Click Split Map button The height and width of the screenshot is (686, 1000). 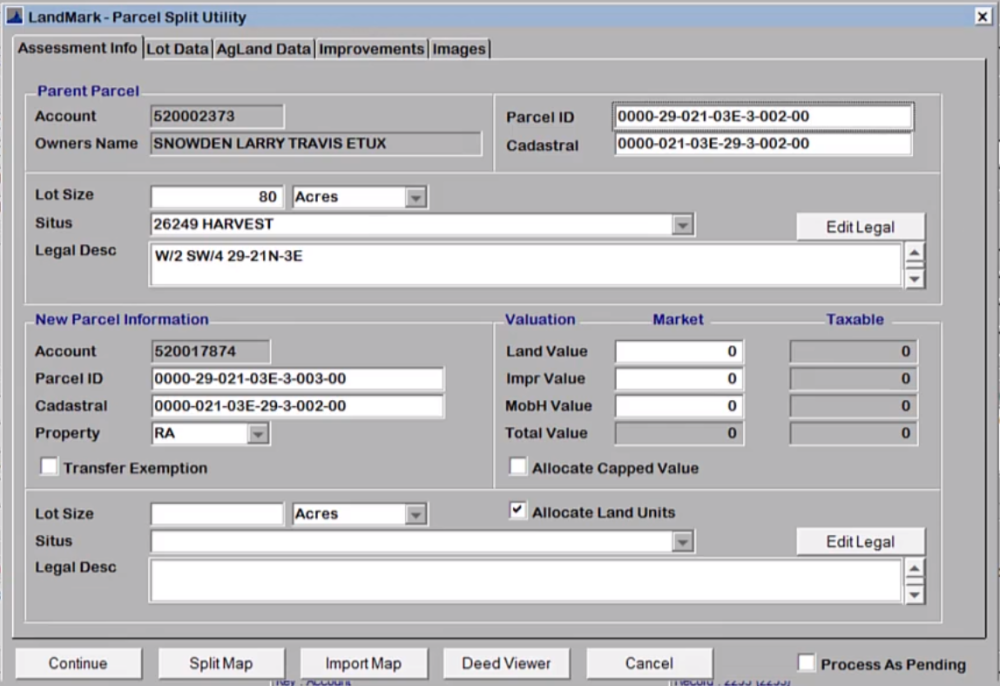point(221,662)
